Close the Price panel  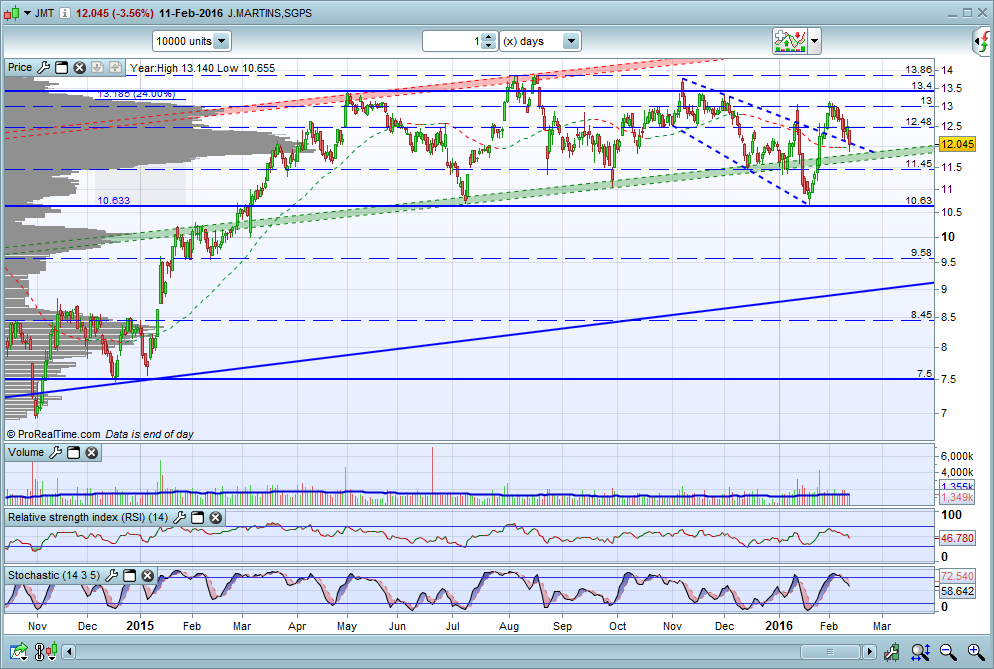[x=79, y=67]
